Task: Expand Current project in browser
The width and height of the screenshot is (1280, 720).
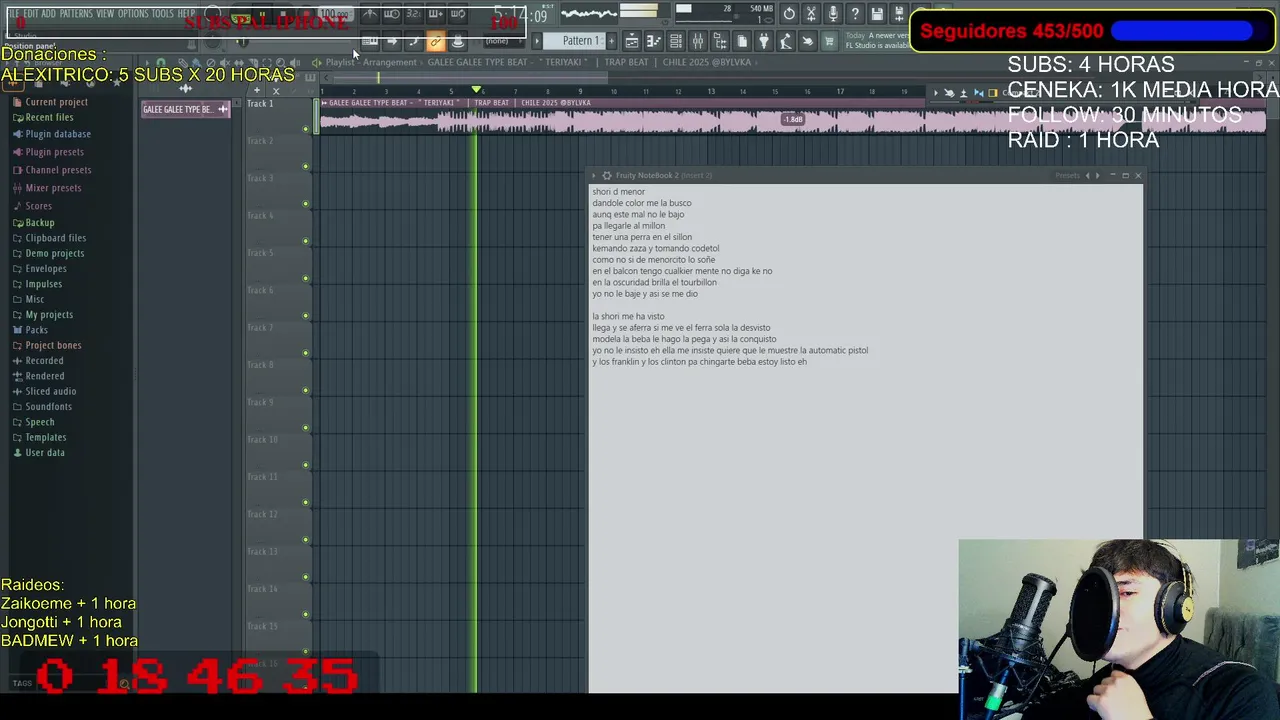Action: pos(56,102)
